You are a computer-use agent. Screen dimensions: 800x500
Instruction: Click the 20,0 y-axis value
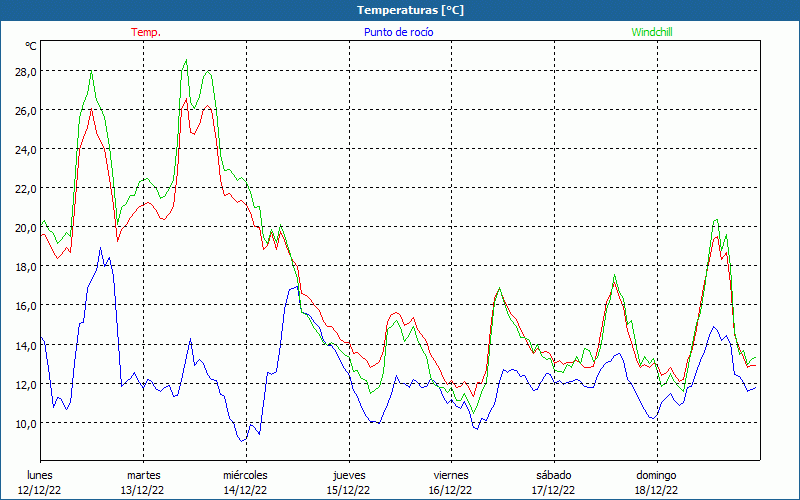coord(26,228)
